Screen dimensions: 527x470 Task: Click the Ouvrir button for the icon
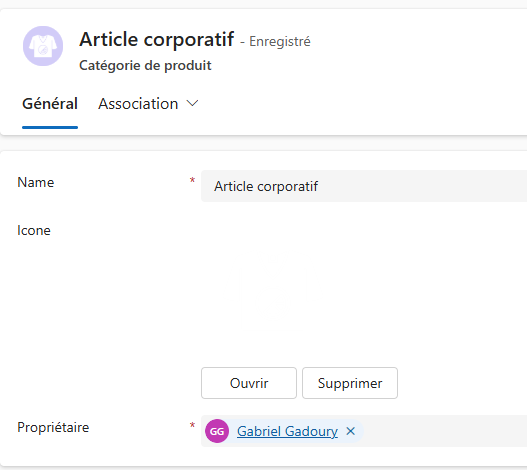(x=249, y=383)
